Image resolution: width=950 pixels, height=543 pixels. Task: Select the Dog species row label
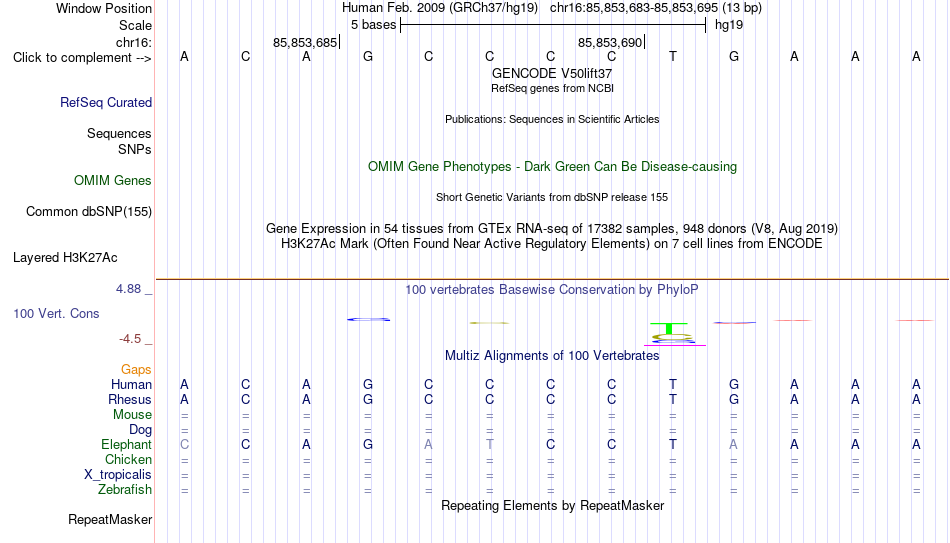(x=140, y=430)
